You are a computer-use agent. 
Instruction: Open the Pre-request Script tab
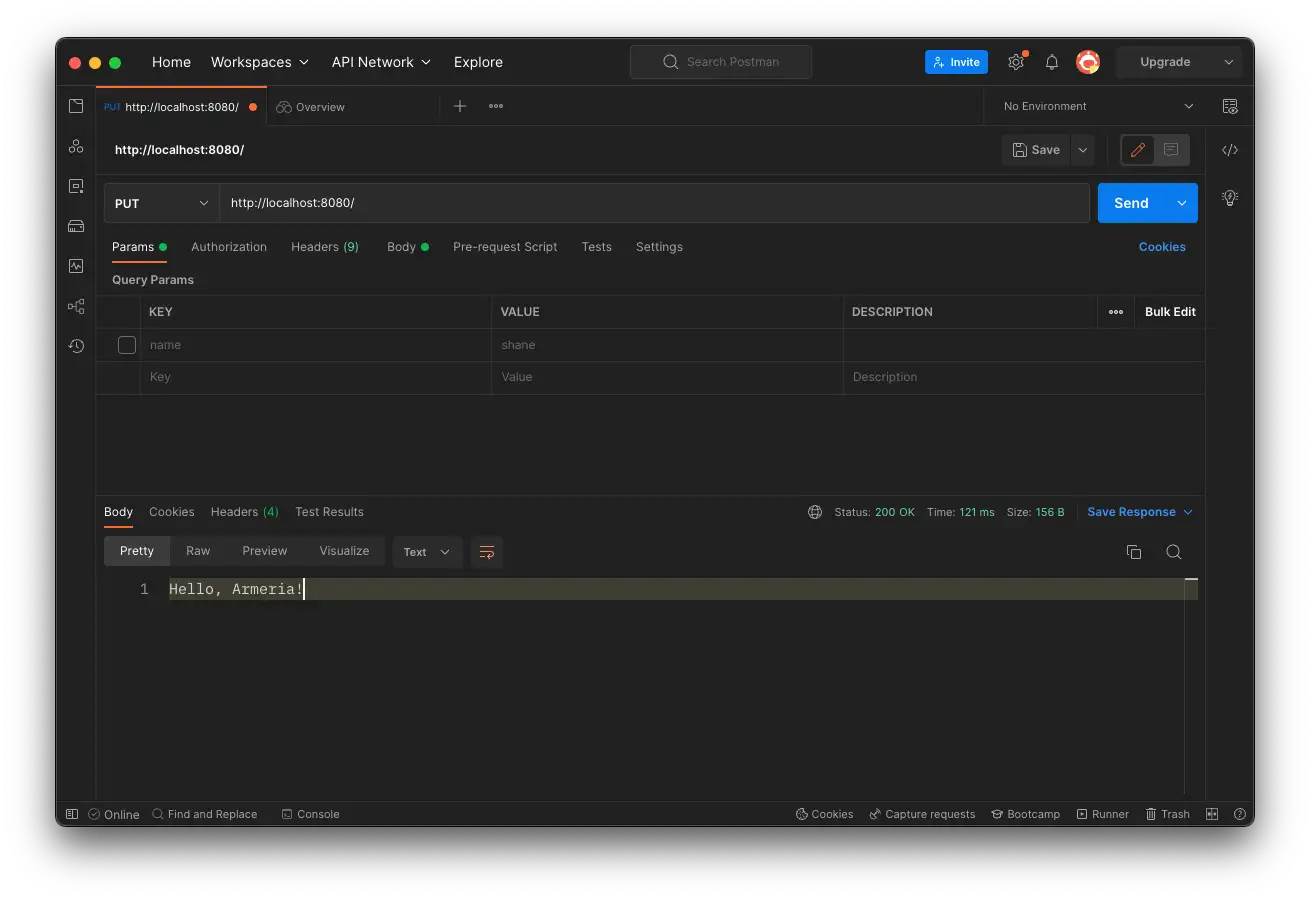pos(505,247)
